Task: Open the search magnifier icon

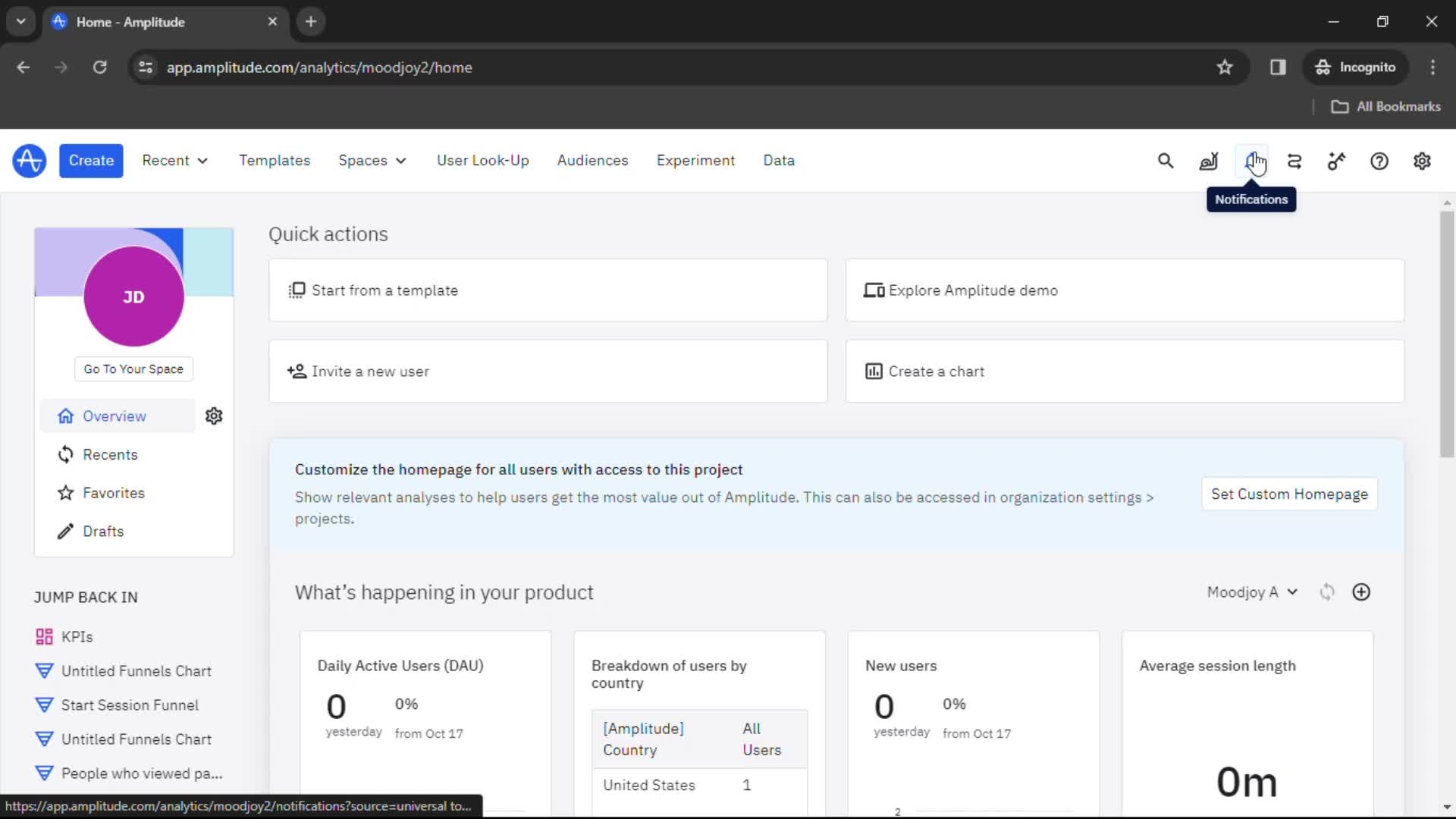Action: pyautogui.click(x=1166, y=161)
